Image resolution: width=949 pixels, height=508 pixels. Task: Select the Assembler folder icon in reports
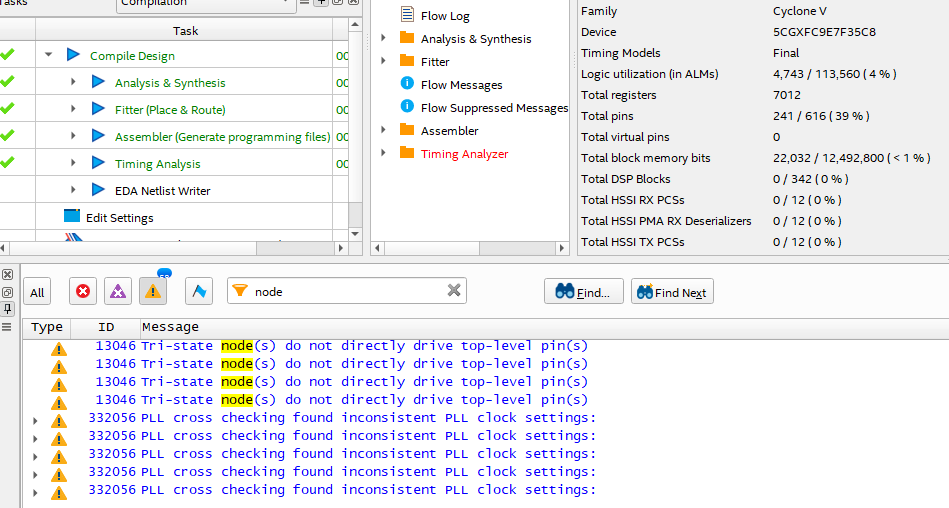coord(407,130)
